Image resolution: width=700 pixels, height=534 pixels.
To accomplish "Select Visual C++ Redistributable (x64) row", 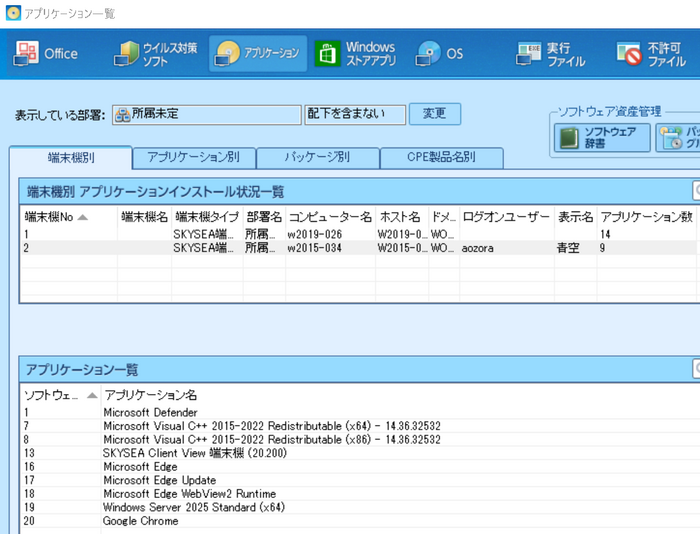I will [x=360, y=426].
